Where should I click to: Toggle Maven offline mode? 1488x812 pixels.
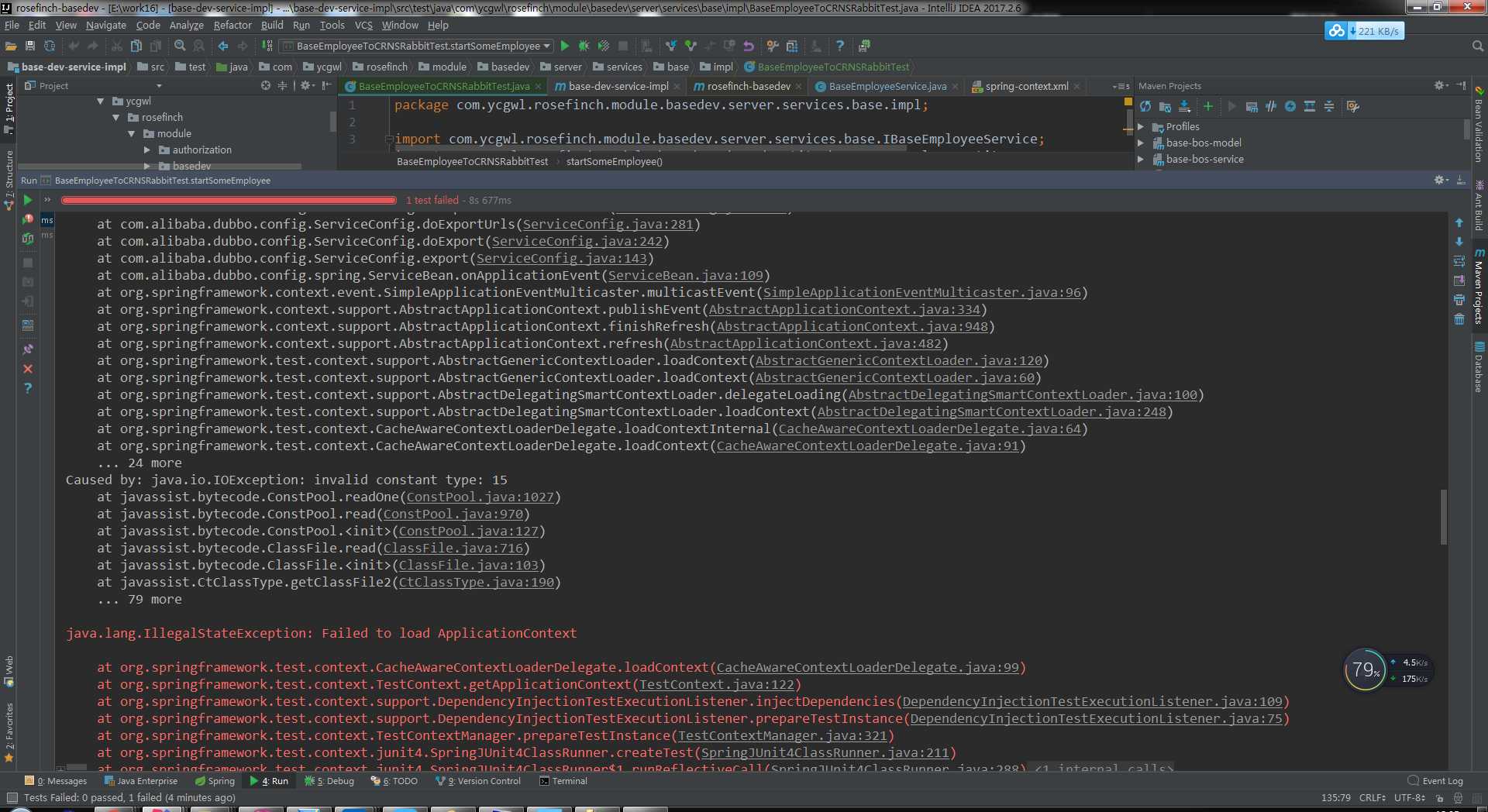[1271, 106]
